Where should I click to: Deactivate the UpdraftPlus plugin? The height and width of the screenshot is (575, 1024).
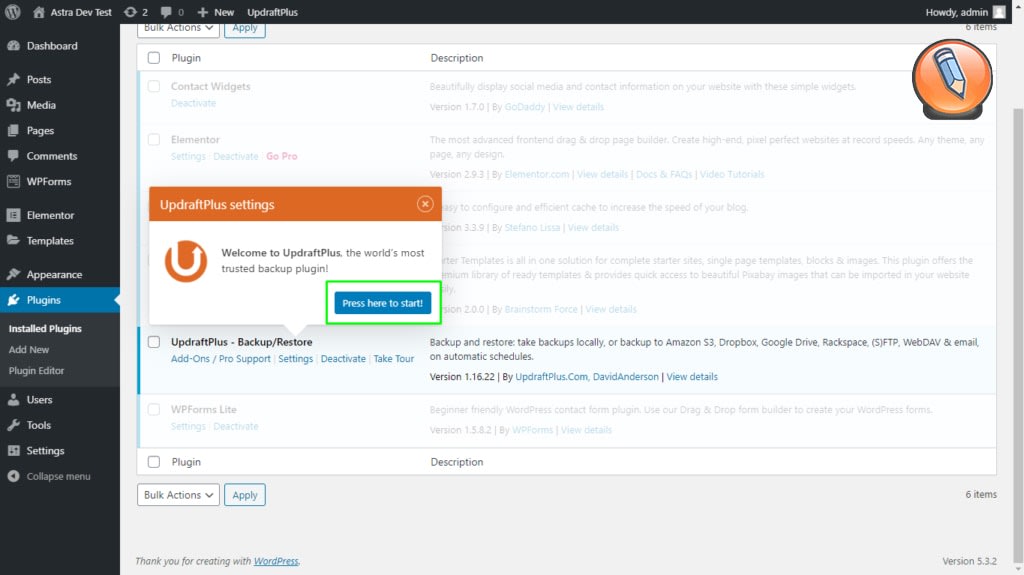pos(343,359)
